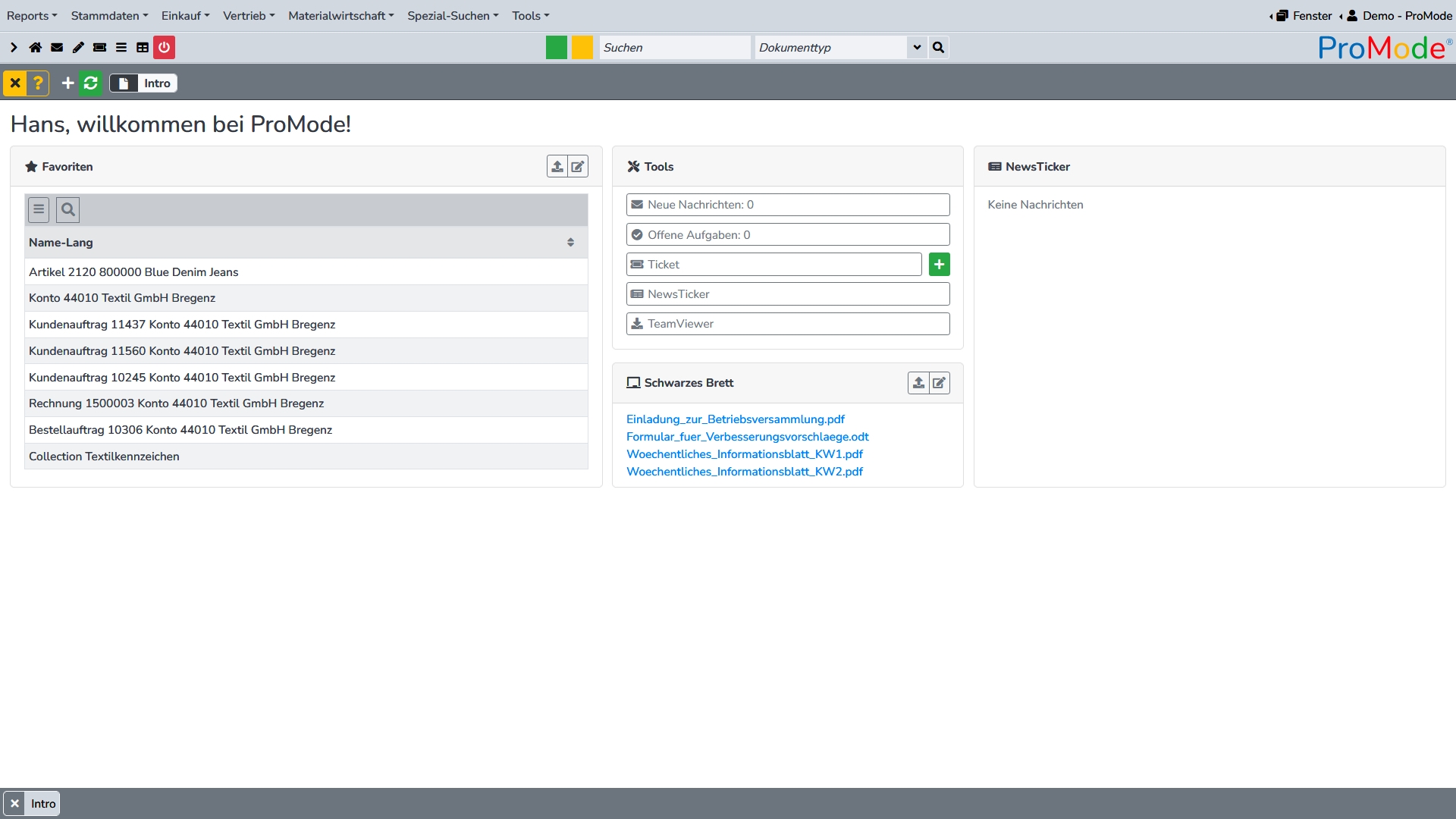
Task: Click the yellow question mark help icon
Action: 38,83
